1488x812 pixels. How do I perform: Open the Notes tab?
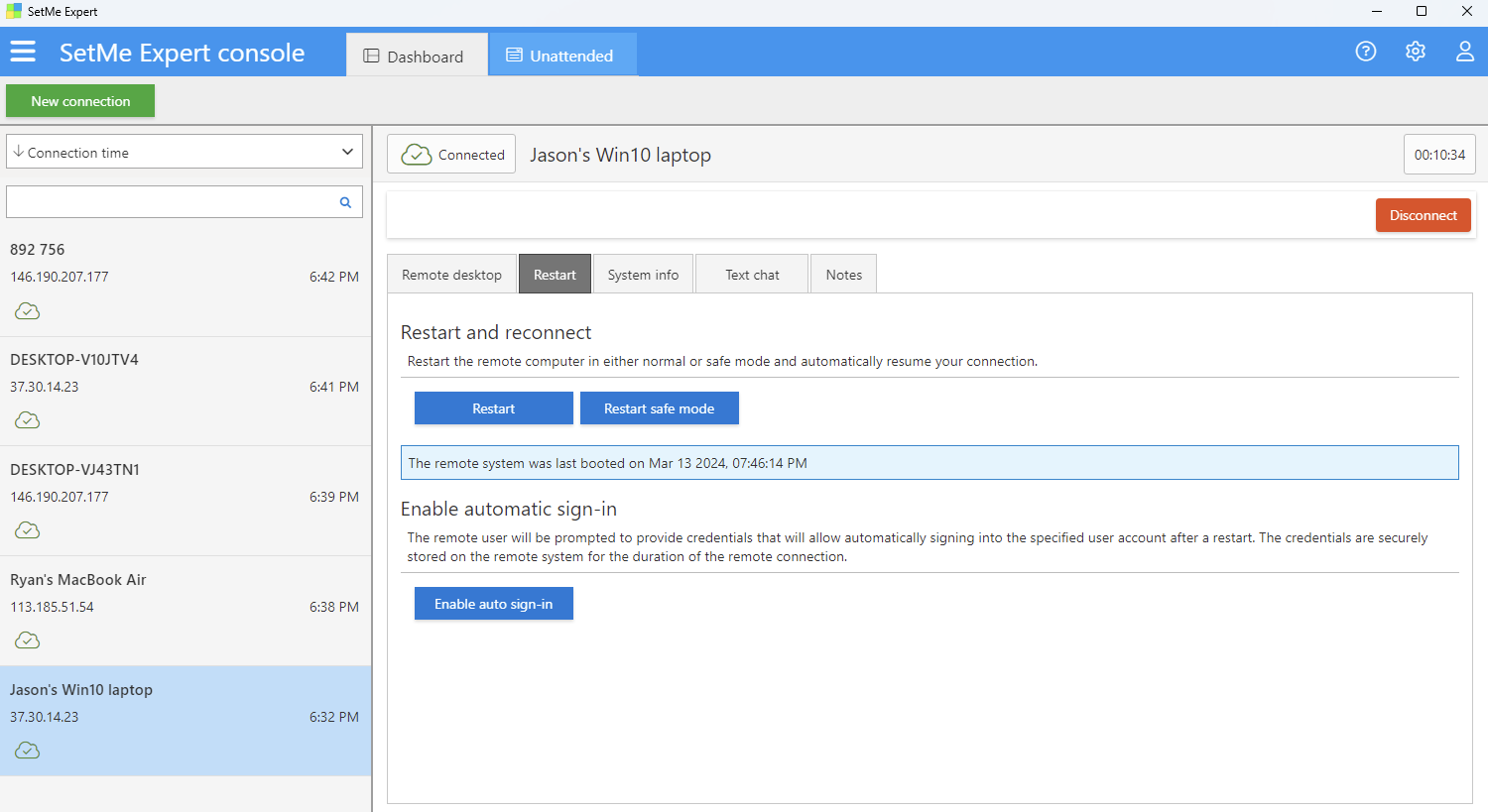tap(844, 275)
